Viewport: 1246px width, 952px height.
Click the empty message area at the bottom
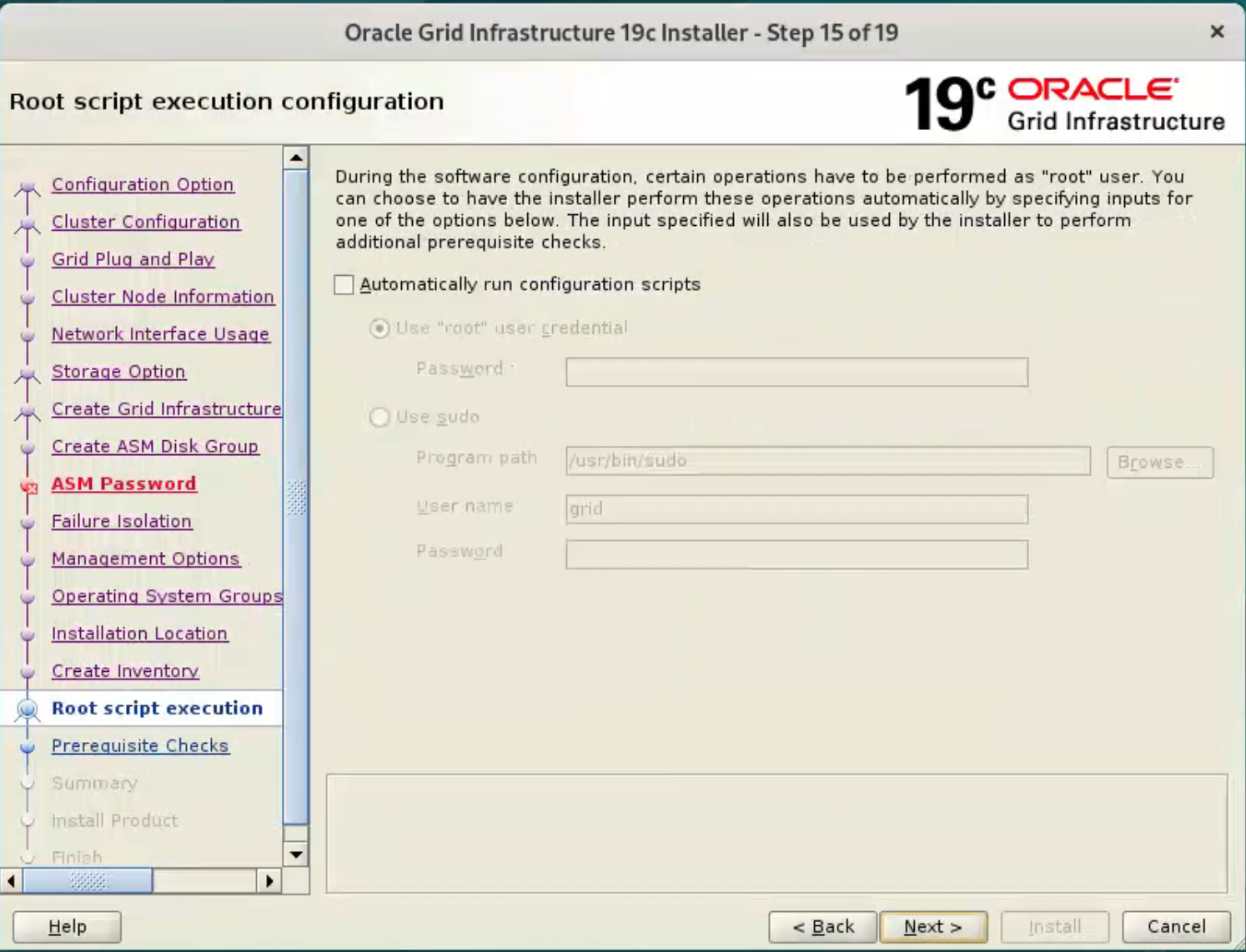point(776,834)
